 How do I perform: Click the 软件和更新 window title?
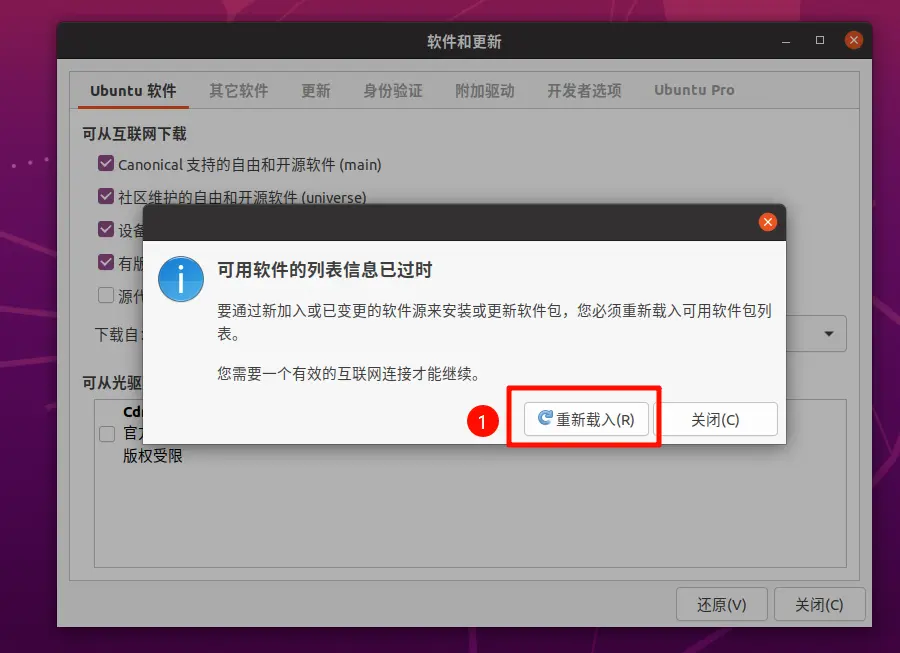tap(464, 41)
